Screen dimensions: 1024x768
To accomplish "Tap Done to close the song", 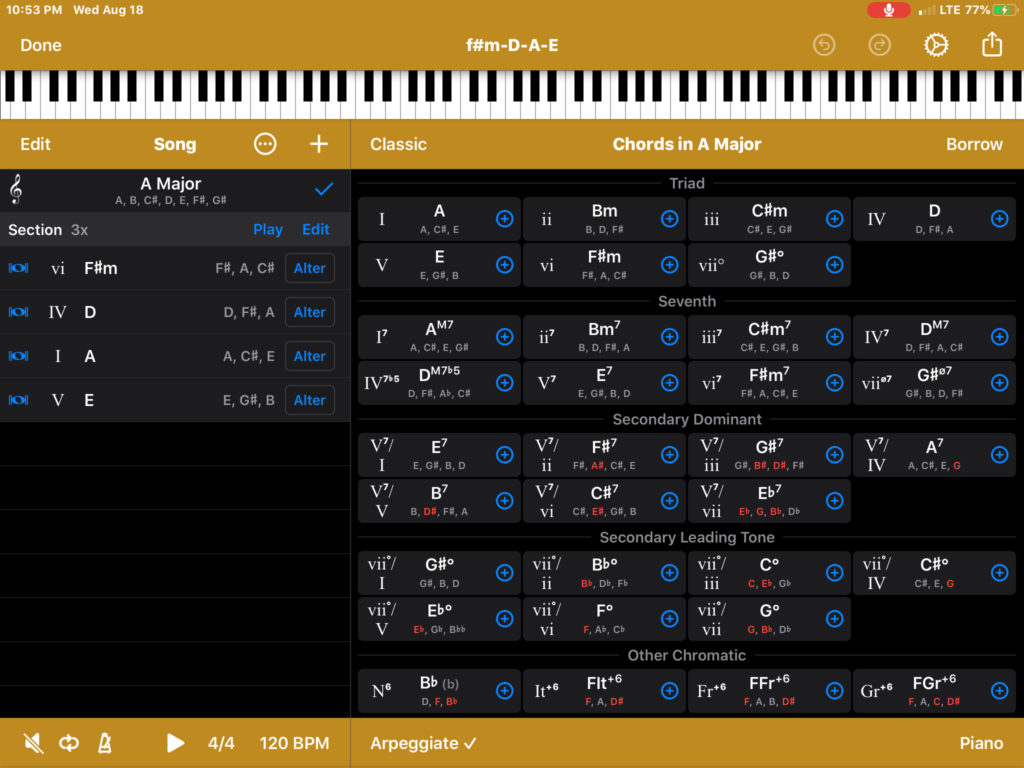I will pyautogui.click(x=41, y=45).
